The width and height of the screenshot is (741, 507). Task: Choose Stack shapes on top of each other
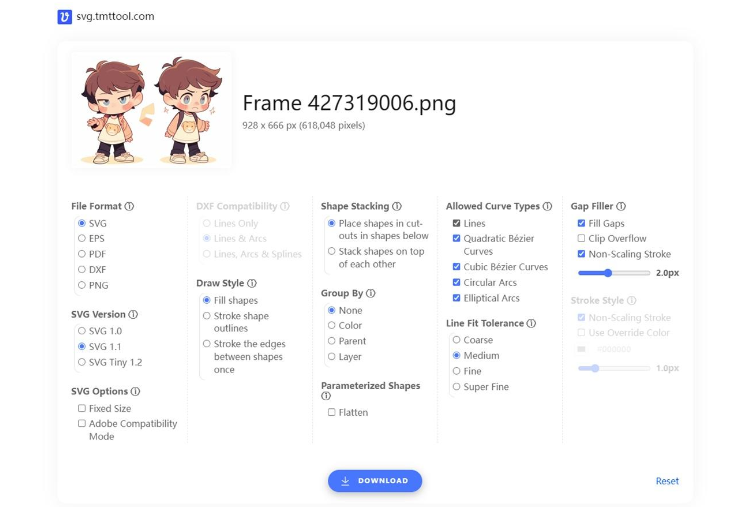pos(332,251)
